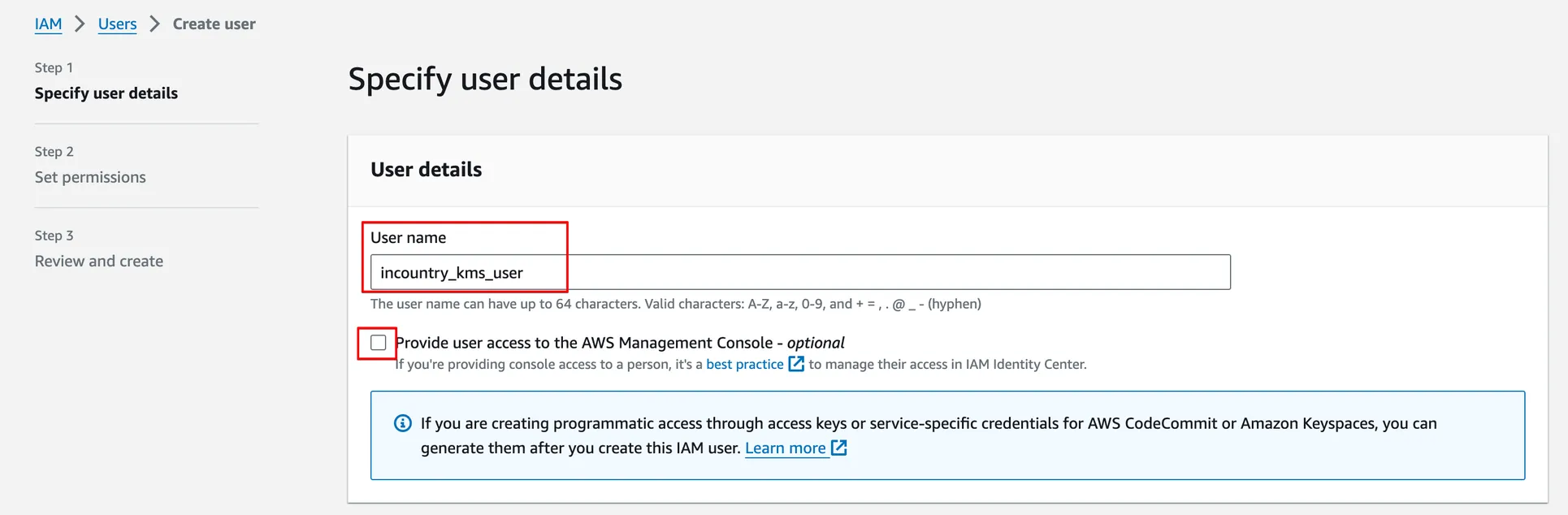The height and width of the screenshot is (515, 1568).
Task: Go to the Set permissions step
Action: click(90, 177)
